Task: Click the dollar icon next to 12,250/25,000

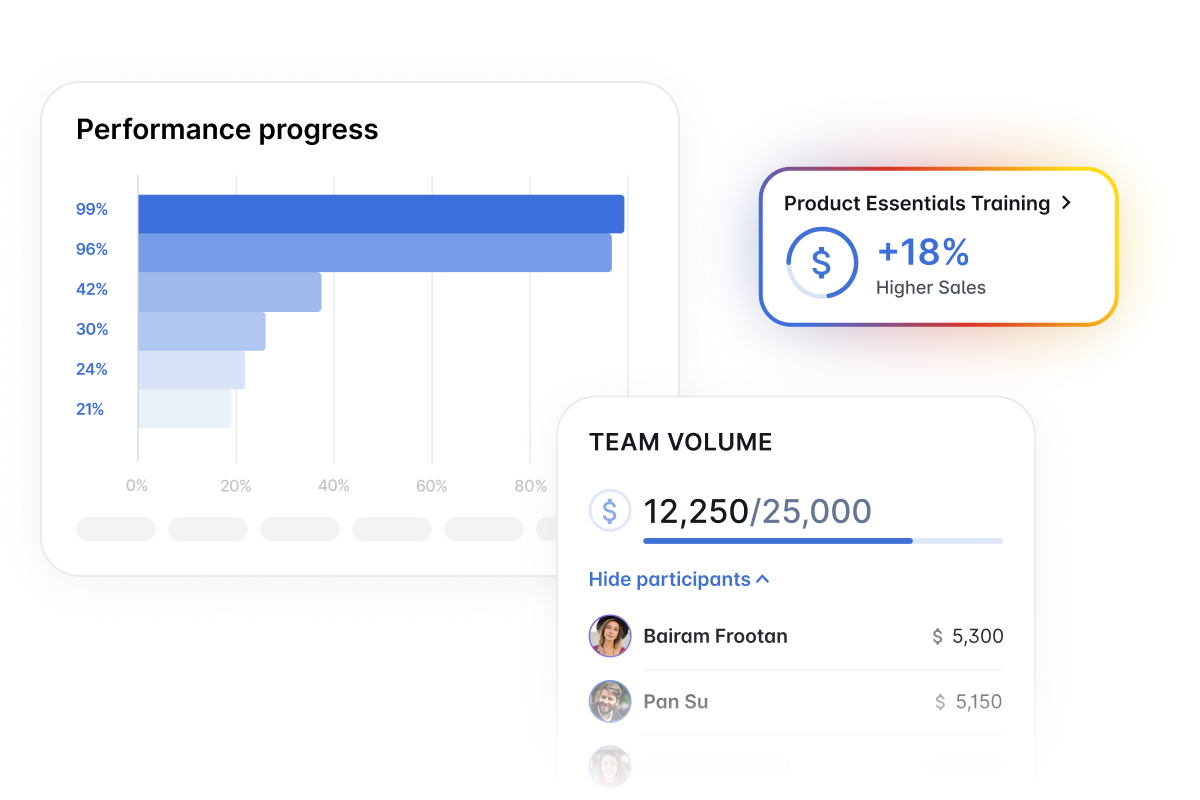Action: tap(609, 511)
